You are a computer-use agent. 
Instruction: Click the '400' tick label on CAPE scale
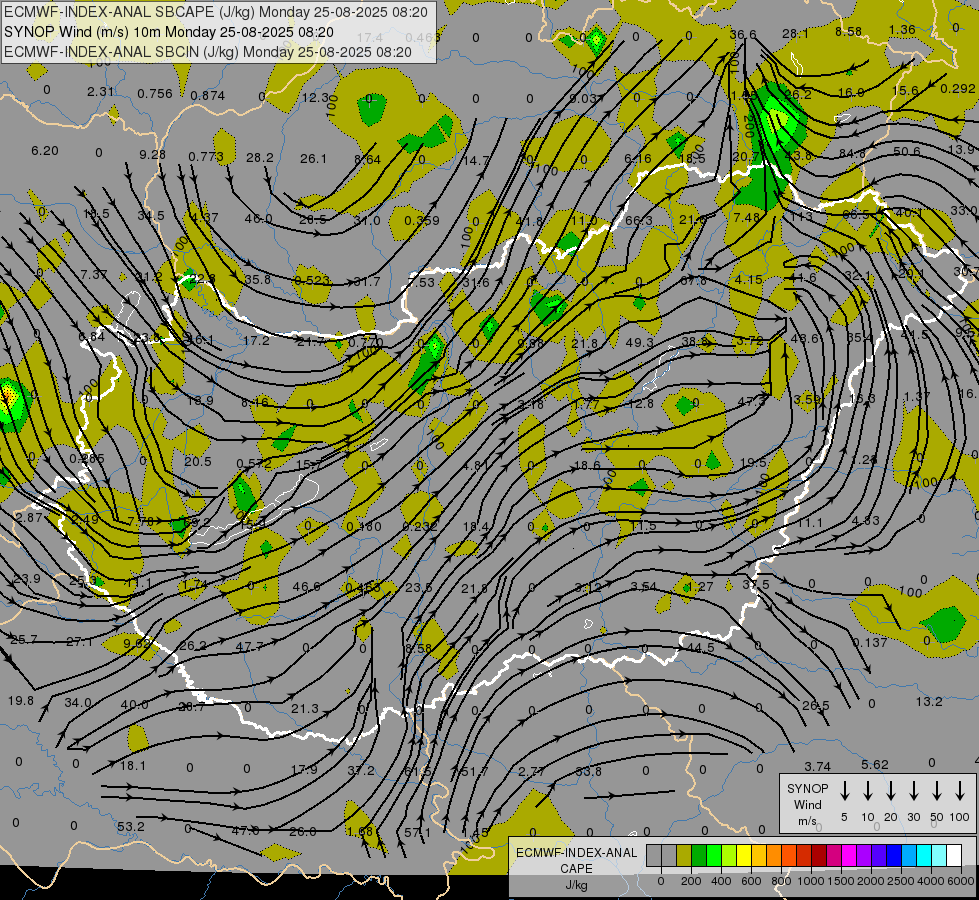coord(721,881)
